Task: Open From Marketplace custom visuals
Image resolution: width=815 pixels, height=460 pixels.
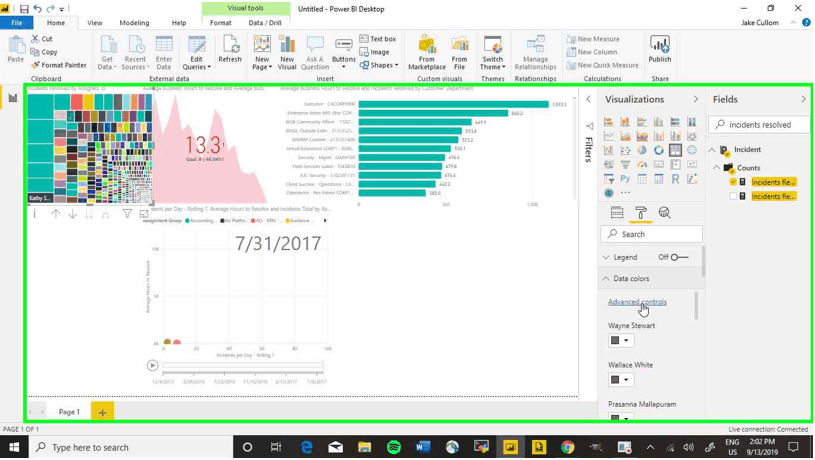Action: coord(427,52)
